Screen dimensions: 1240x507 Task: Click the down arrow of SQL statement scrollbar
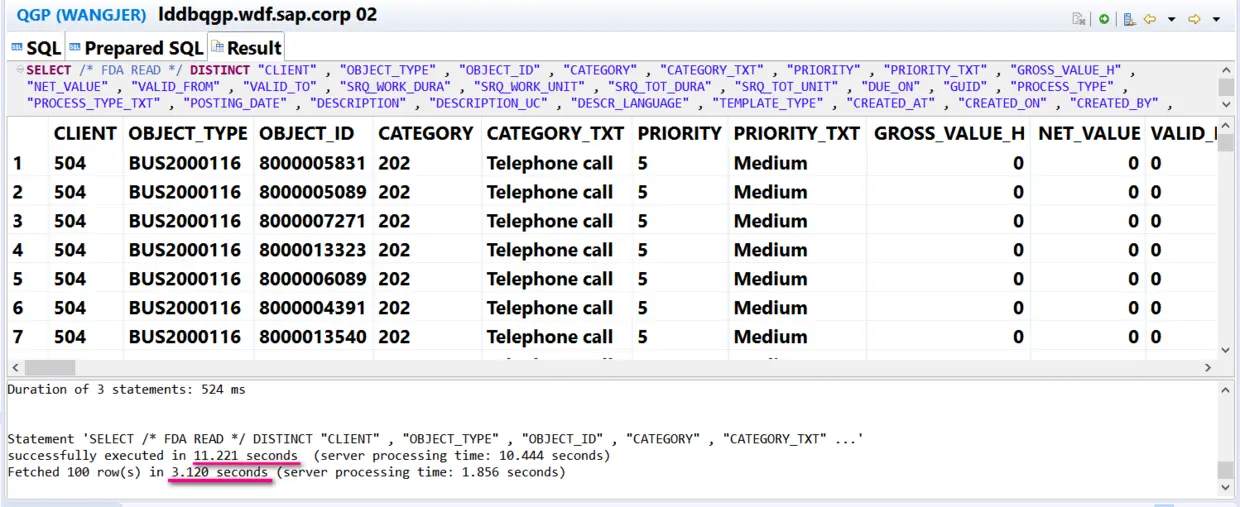click(x=1226, y=106)
